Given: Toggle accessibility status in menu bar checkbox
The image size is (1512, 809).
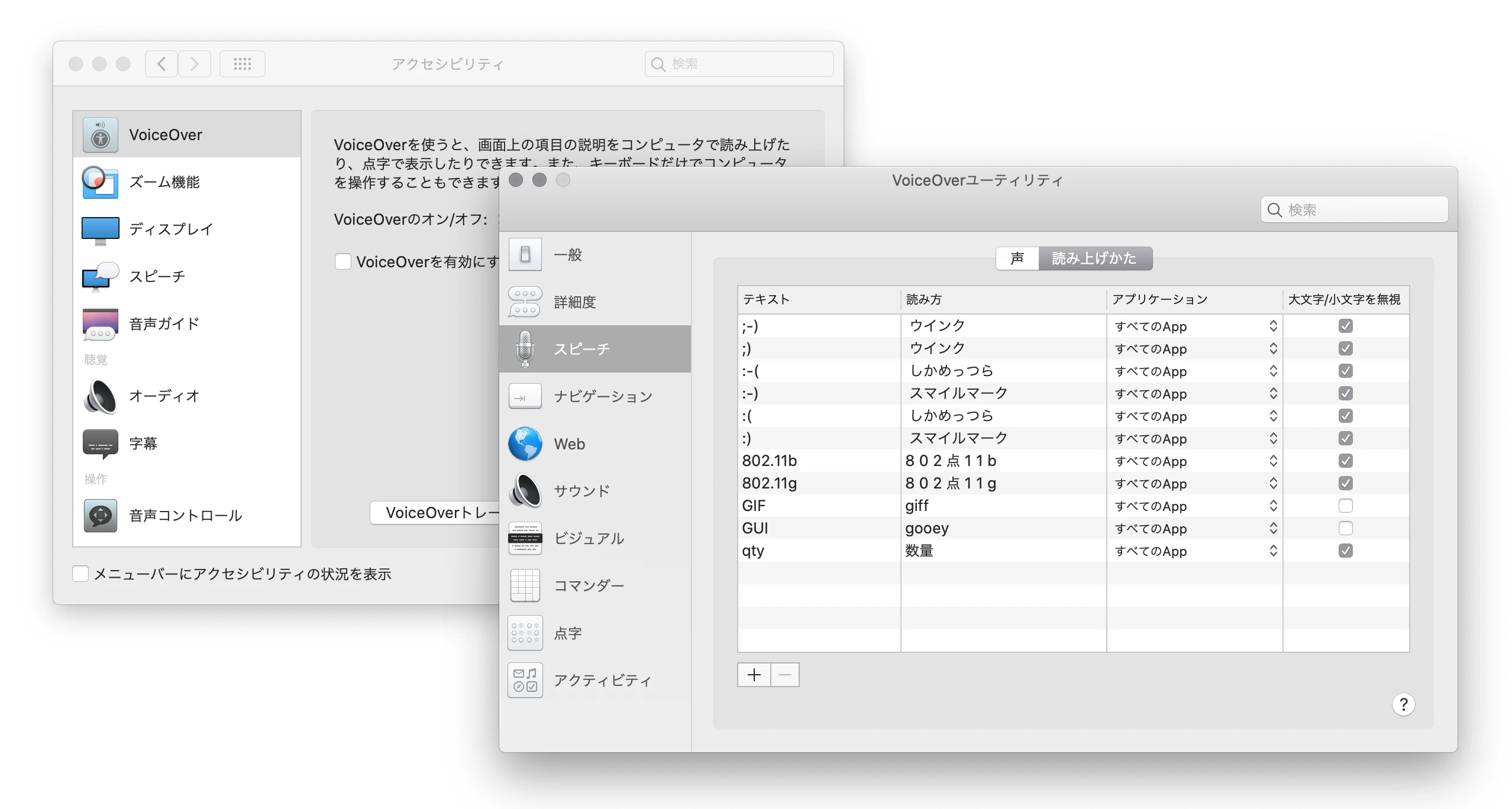Looking at the screenshot, I should [x=80, y=574].
